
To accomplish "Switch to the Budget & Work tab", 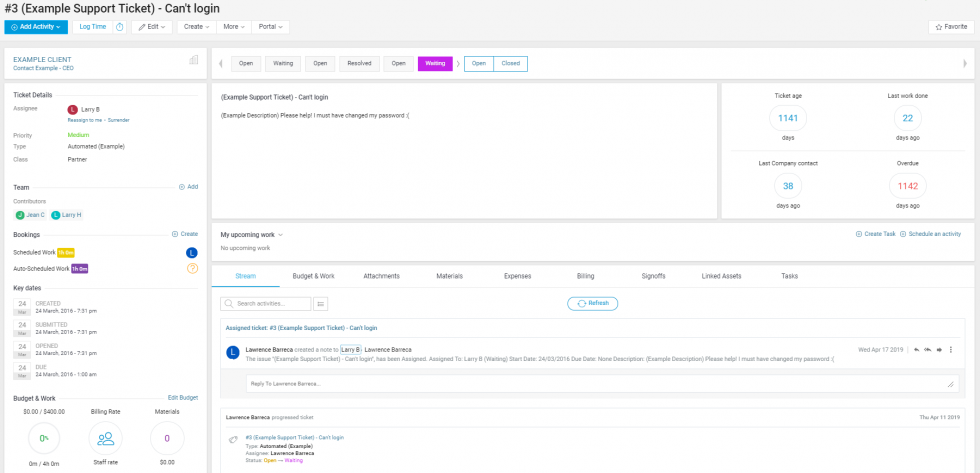I will coord(314,276).
